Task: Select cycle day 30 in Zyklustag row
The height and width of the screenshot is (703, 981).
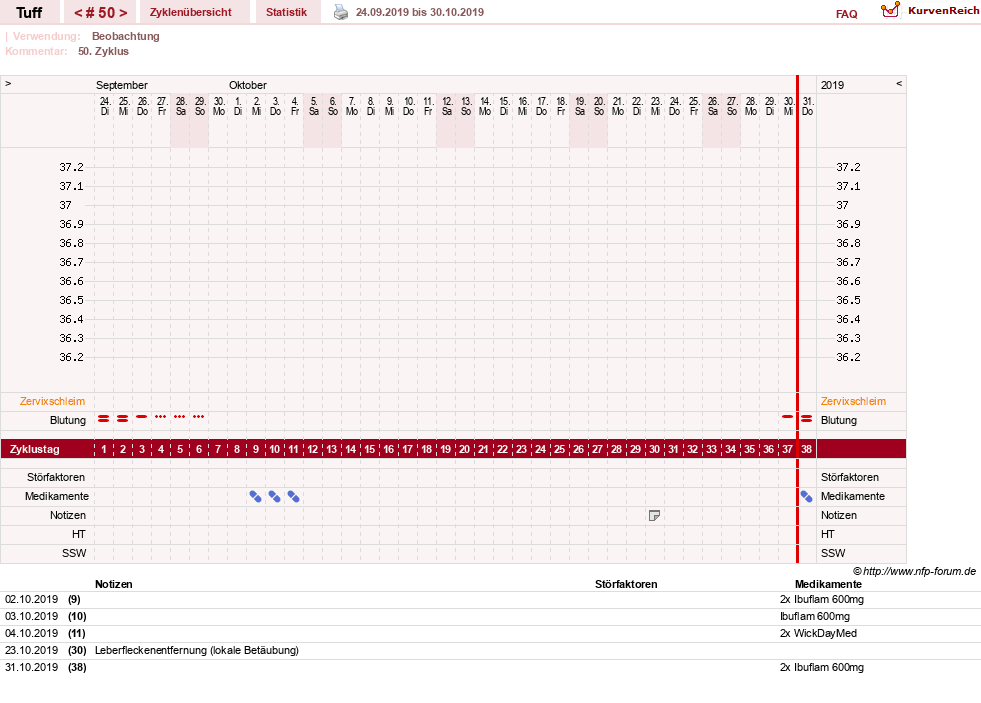Action: (654, 449)
